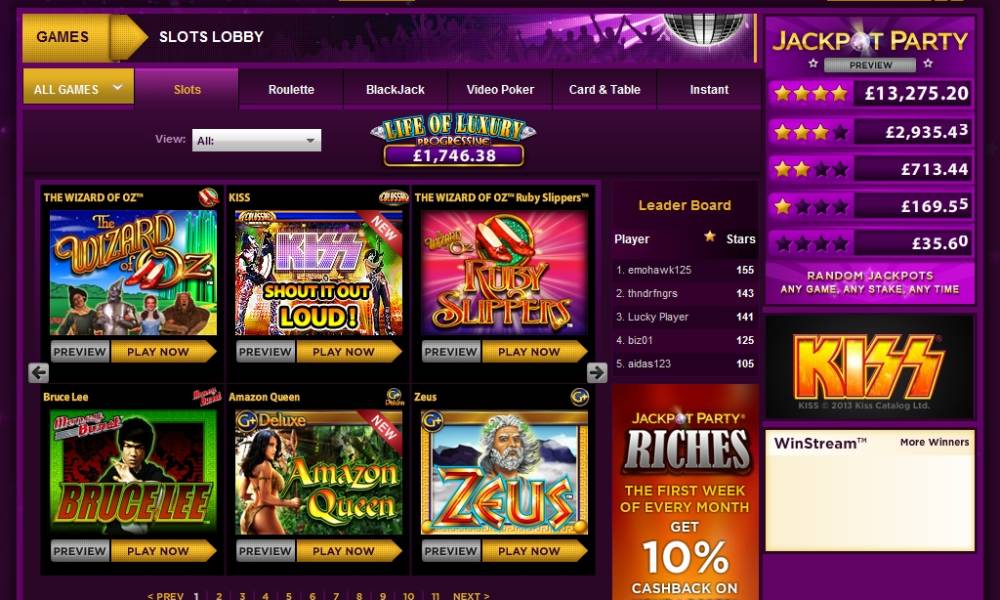1000x600 pixels.
Task: Open the Video Poker tab
Action: [500, 90]
